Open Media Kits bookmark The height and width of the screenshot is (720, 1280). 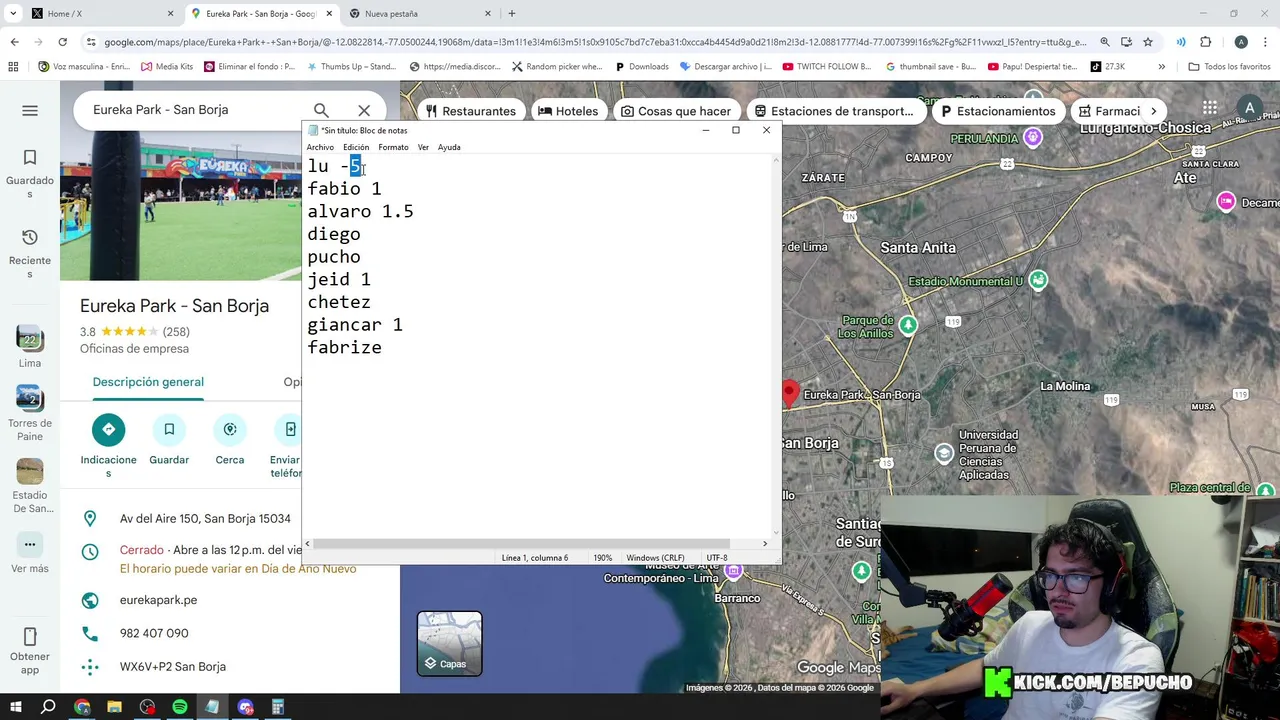[167, 67]
